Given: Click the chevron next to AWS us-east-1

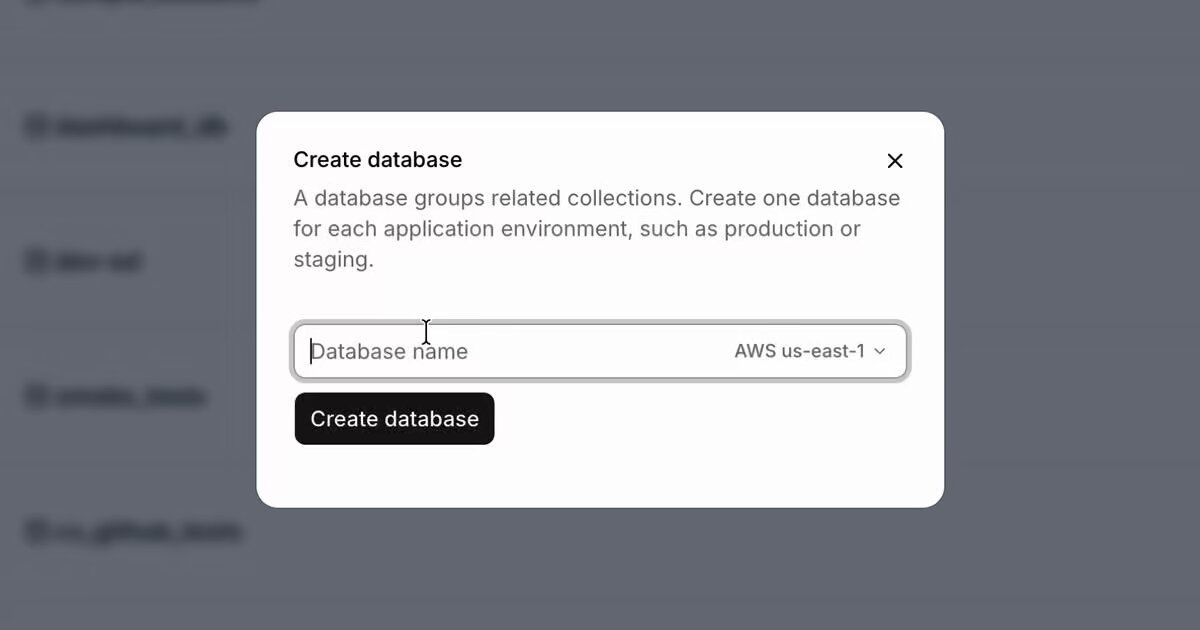Looking at the screenshot, I should (880, 351).
